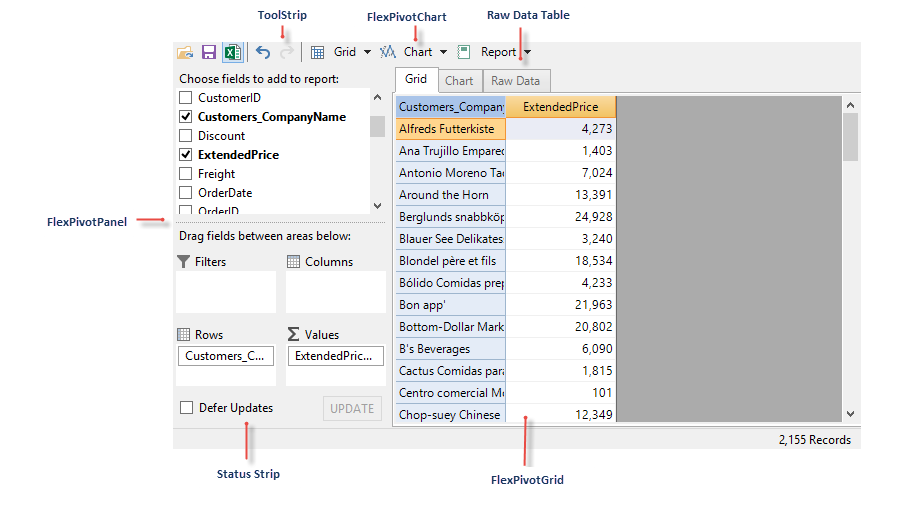The height and width of the screenshot is (511, 906).
Task: Select the Customers_C... item in Rows area
Action: (x=226, y=356)
